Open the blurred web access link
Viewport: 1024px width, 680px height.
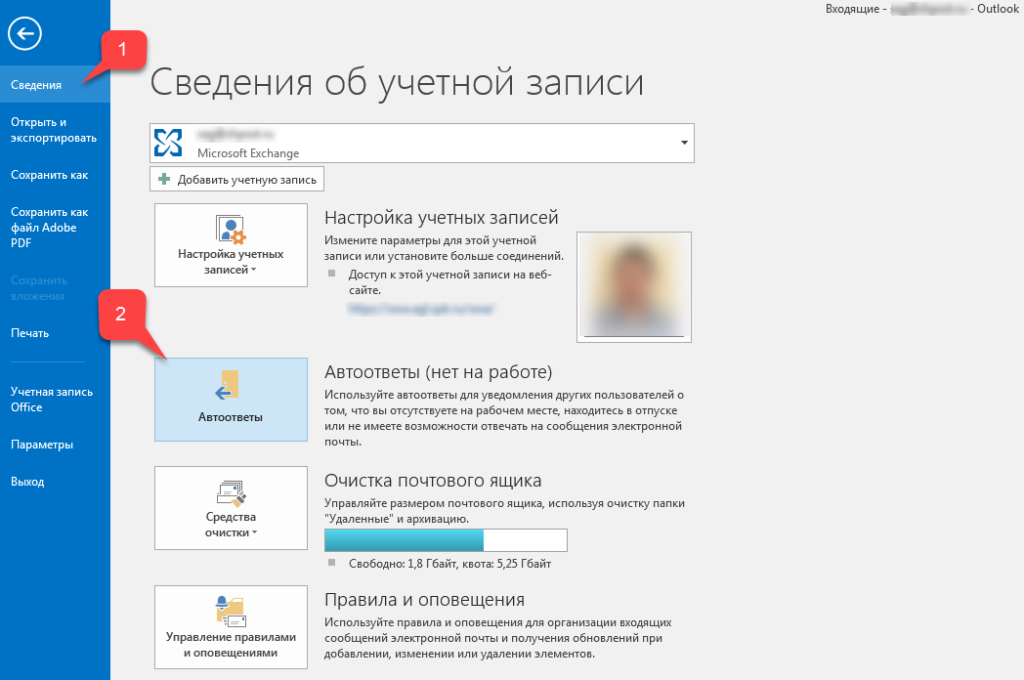421,308
